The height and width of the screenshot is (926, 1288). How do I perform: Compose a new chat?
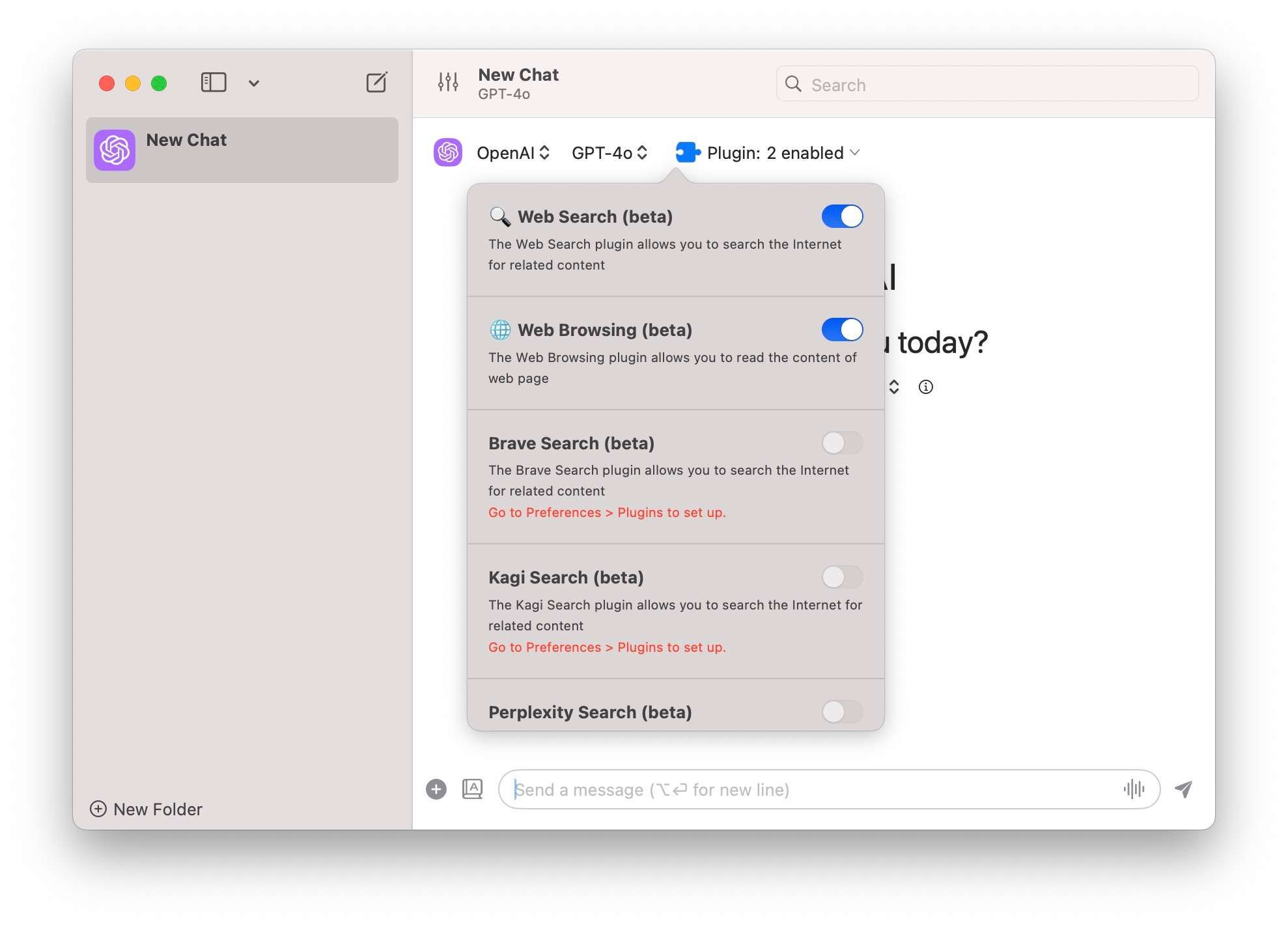tap(376, 82)
